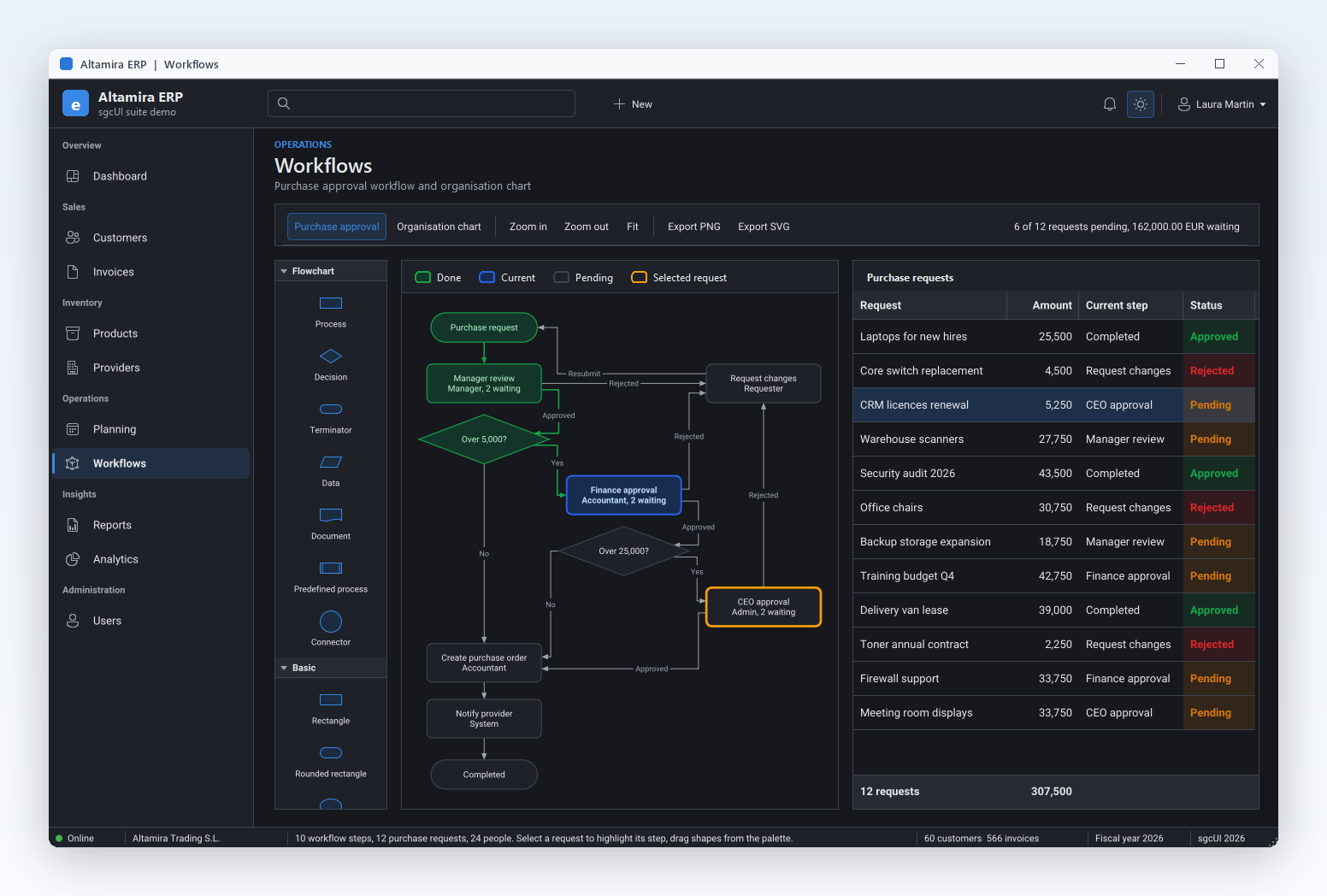The width and height of the screenshot is (1327, 896).
Task: Focus the top search field
Action: tap(422, 103)
